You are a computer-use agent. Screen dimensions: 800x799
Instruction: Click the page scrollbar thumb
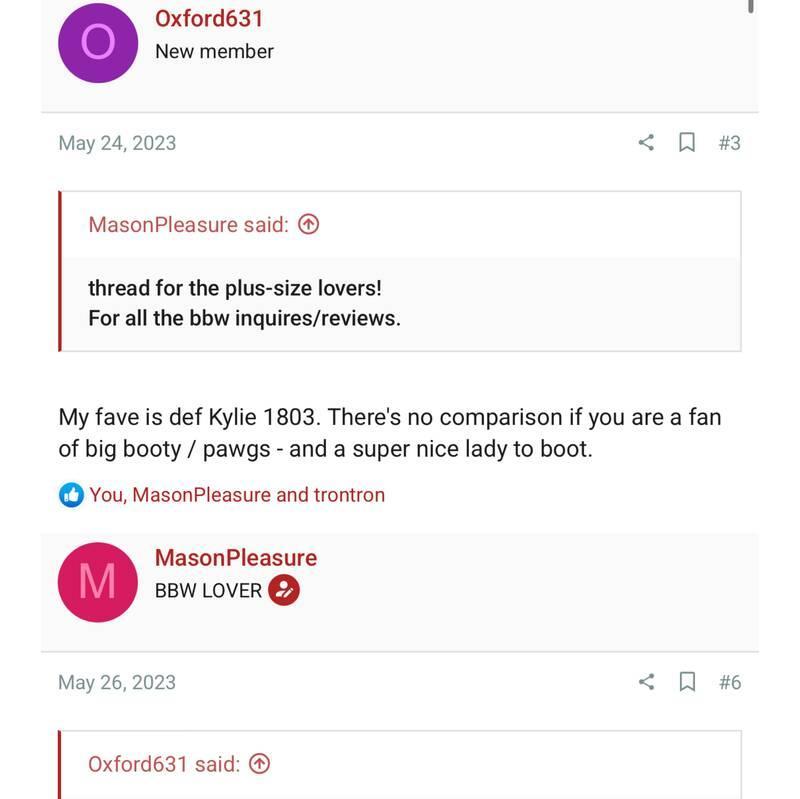[x=751, y=6]
